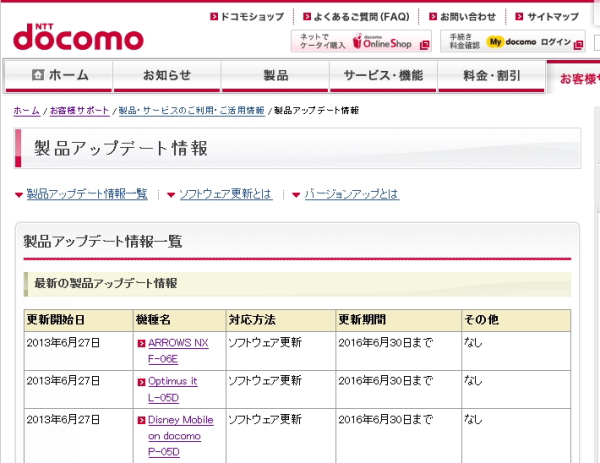This screenshot has width=600, height=463.
Task: Click external-window icon on Online Shop banner
Action: [424, 45]
